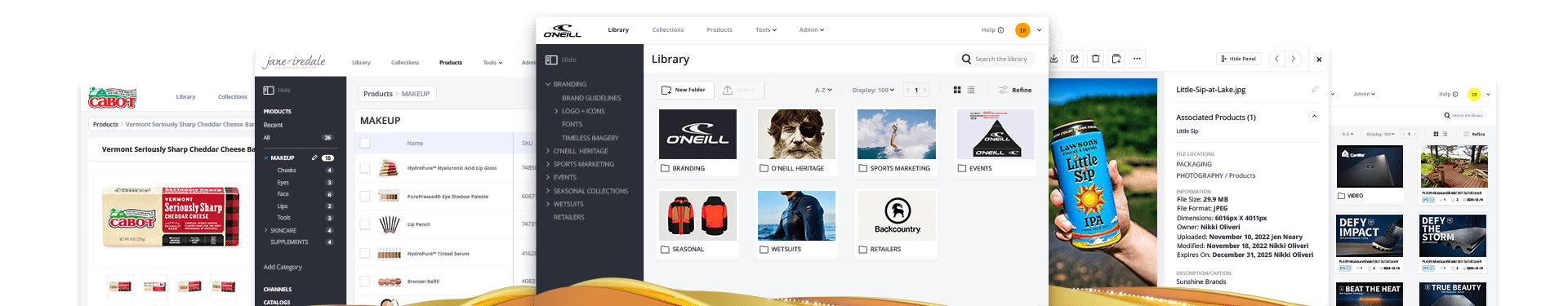Click the Hide Panel button
The width and height of the screenshot is (1568, 306).
(1238, 59)
